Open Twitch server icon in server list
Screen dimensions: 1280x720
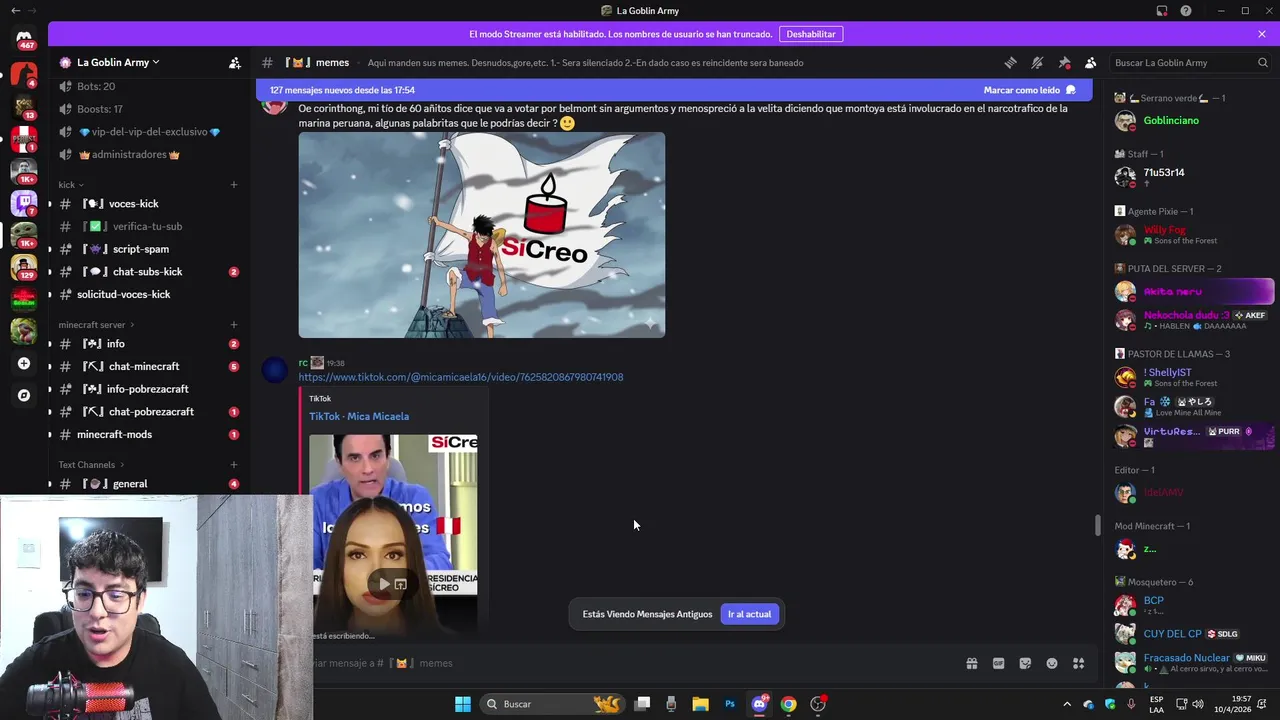click(24, 203)
